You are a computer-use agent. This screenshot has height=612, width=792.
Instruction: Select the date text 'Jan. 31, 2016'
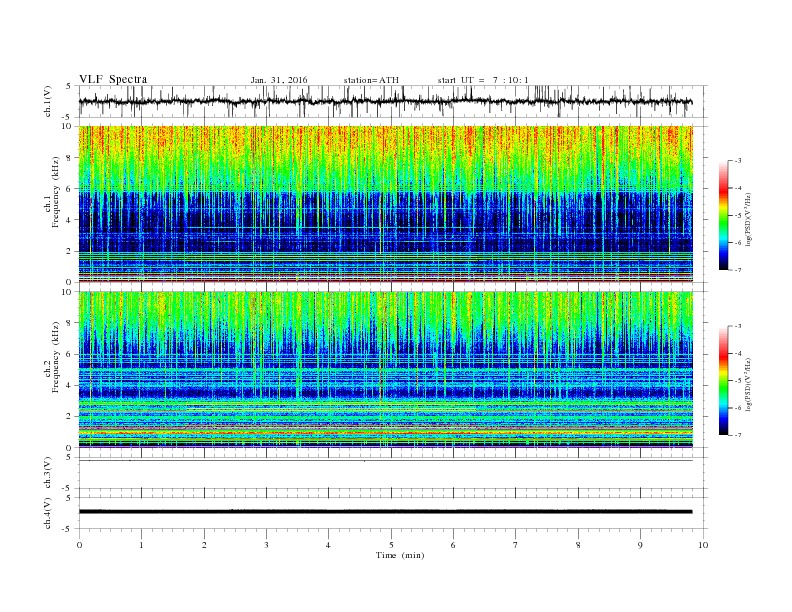tap(279, 80)
